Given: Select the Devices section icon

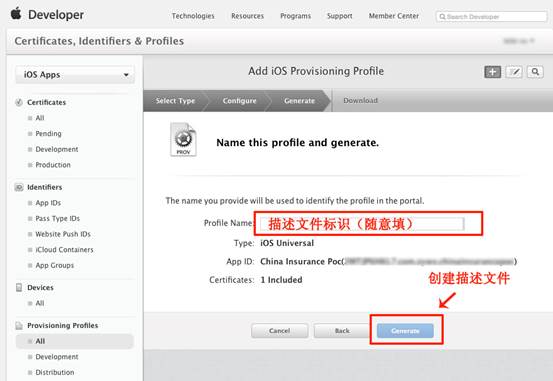Looking at the screenshot, I should 19,288.
